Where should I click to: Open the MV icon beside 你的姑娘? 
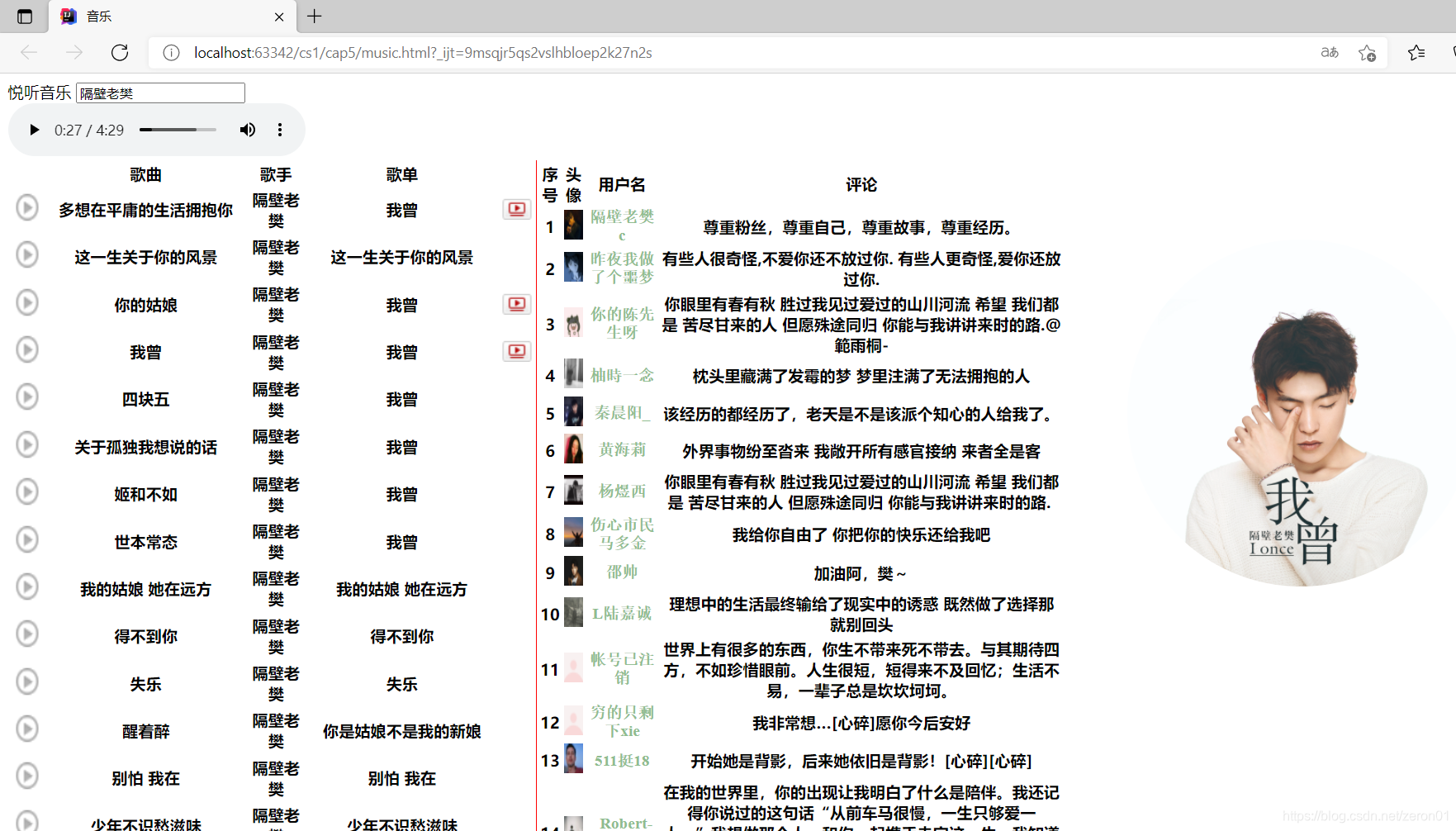[517, 304]
